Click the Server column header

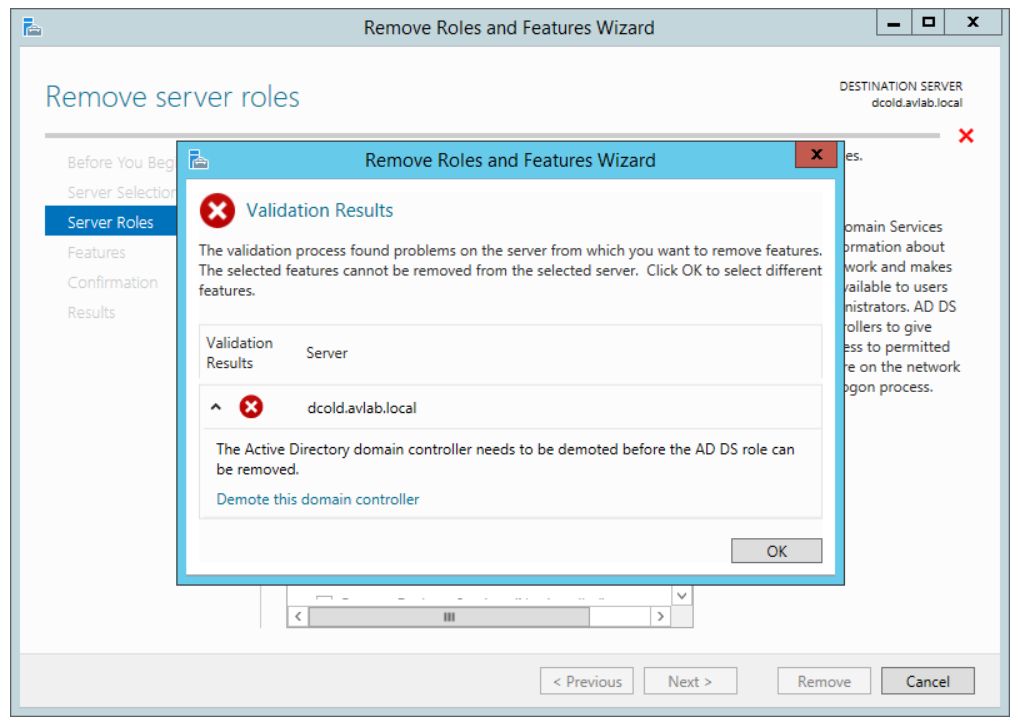coord(327,353)
